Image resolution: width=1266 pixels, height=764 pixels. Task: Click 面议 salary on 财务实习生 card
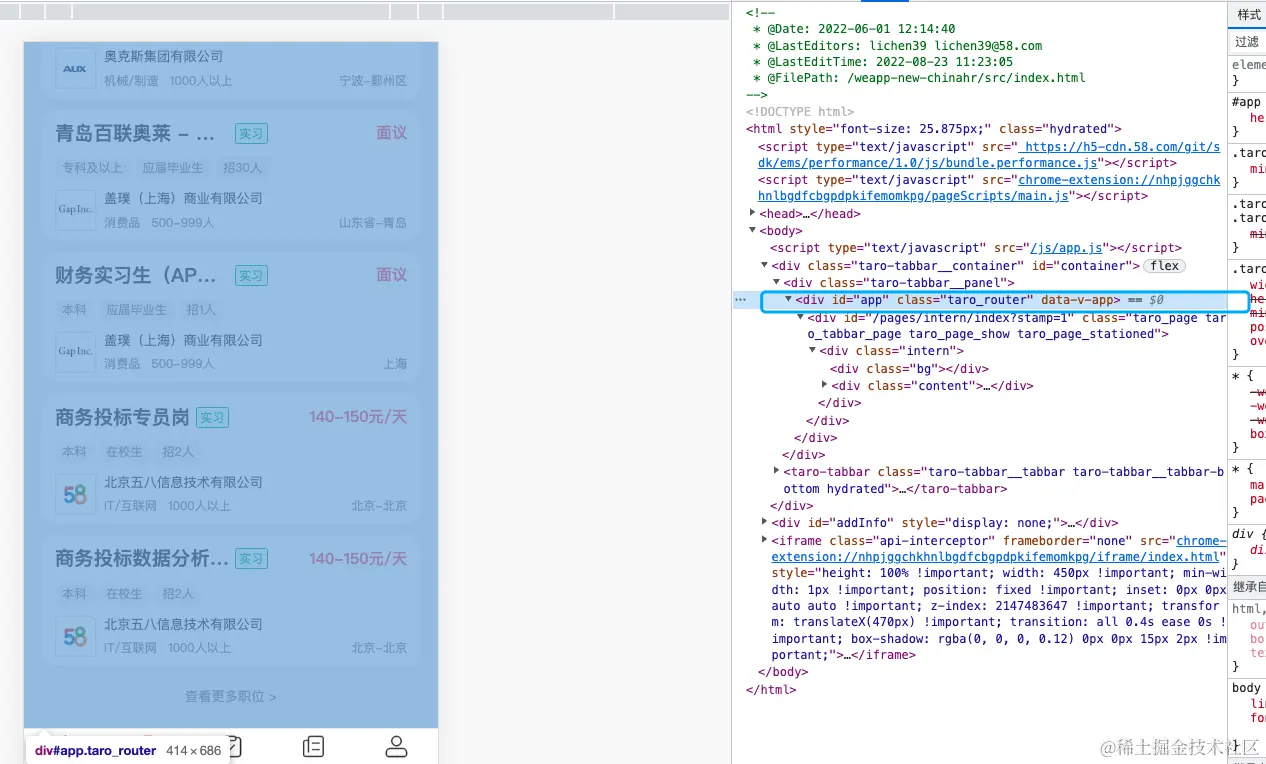click(392, 275)
